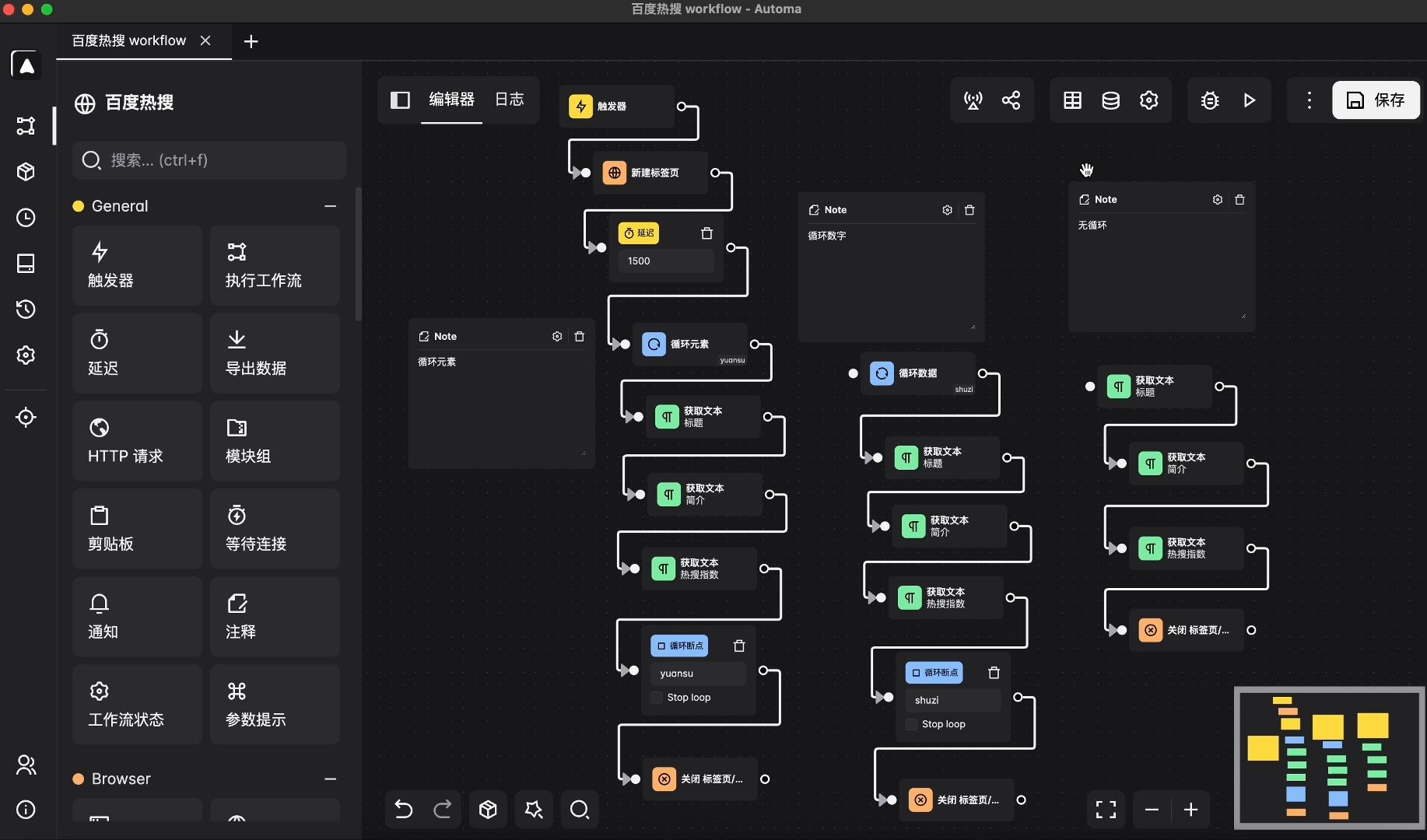Open the Packages cube icon in sidebar
Screen dimensions: 1427x840
click(26, 171)
